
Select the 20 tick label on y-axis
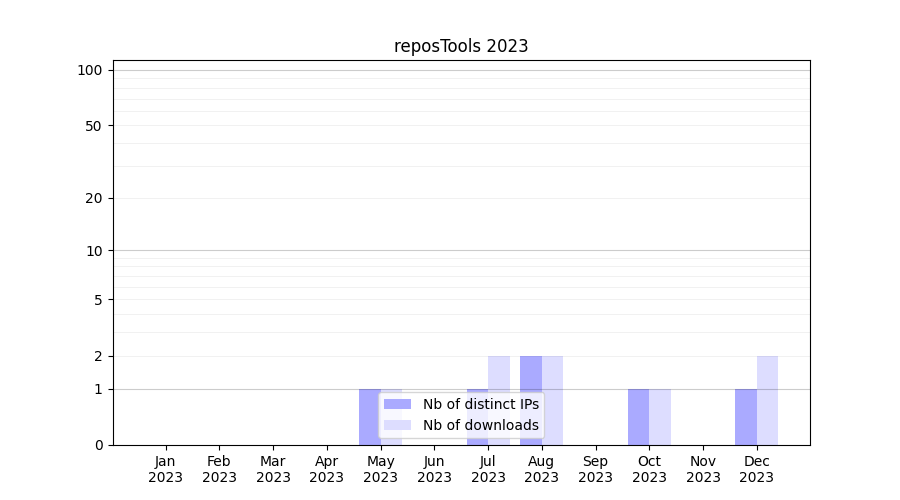[94, 198]
